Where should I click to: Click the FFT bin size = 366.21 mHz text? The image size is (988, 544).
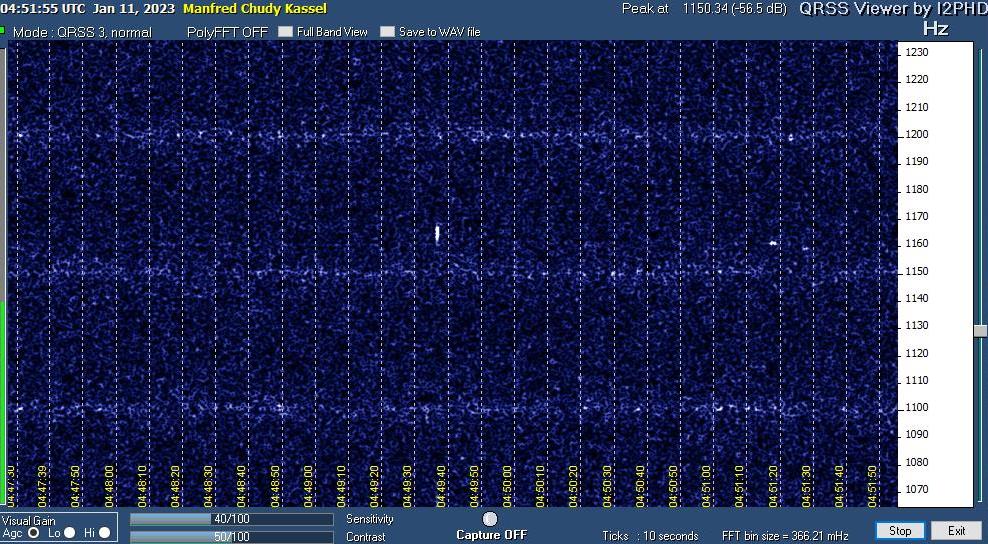tap(784, 536)
